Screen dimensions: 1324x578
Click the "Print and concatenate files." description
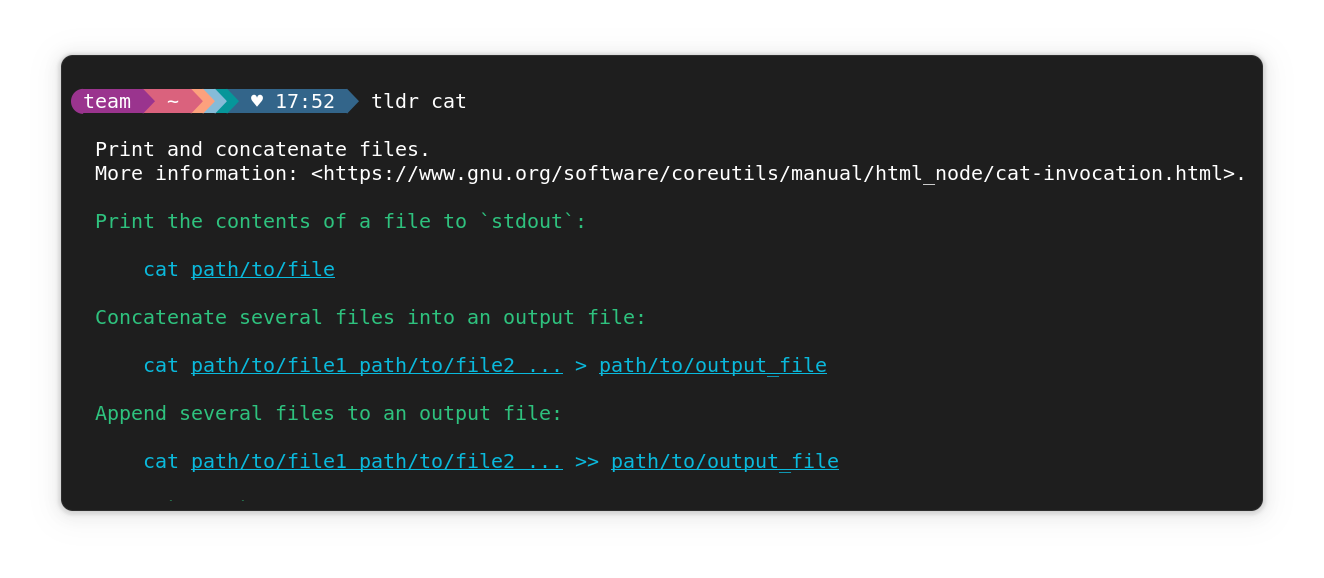pos(263,149)
